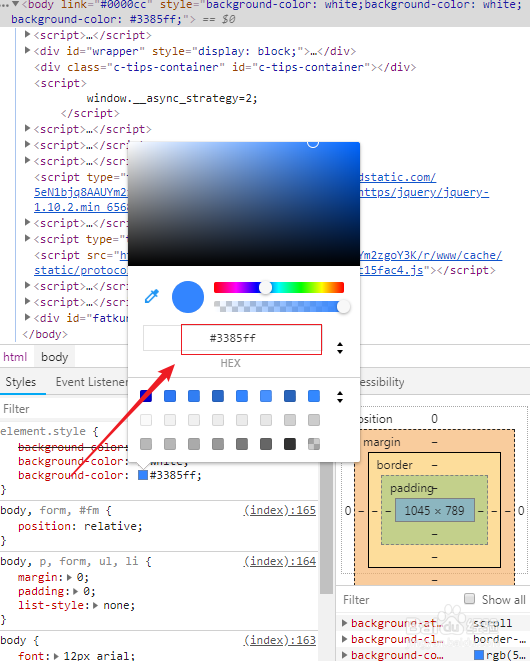Viewport: 530px width, 661px height.
Task: Click the large current color preview circle
Action: click(188, 297)
